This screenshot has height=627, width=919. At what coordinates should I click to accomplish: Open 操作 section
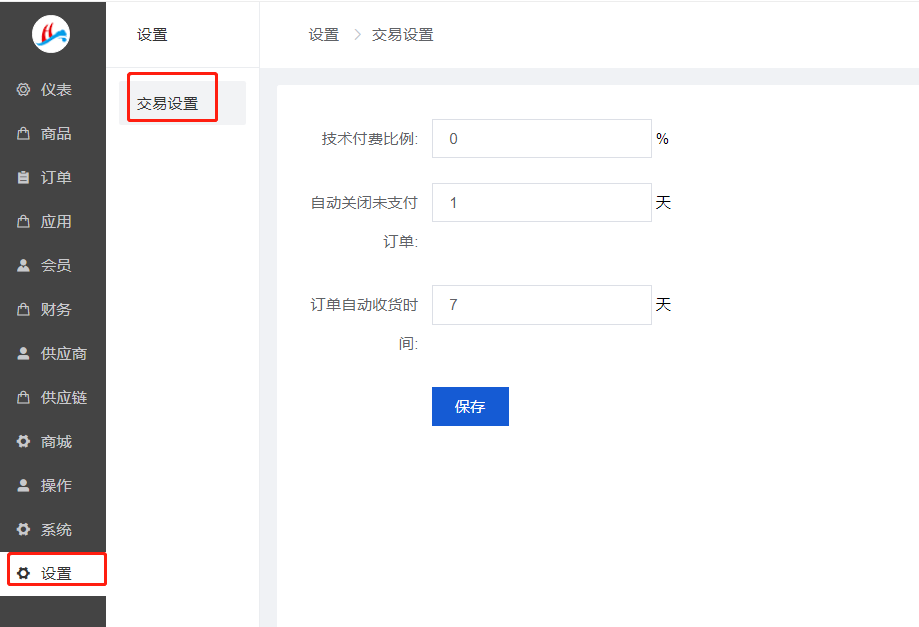53,485
